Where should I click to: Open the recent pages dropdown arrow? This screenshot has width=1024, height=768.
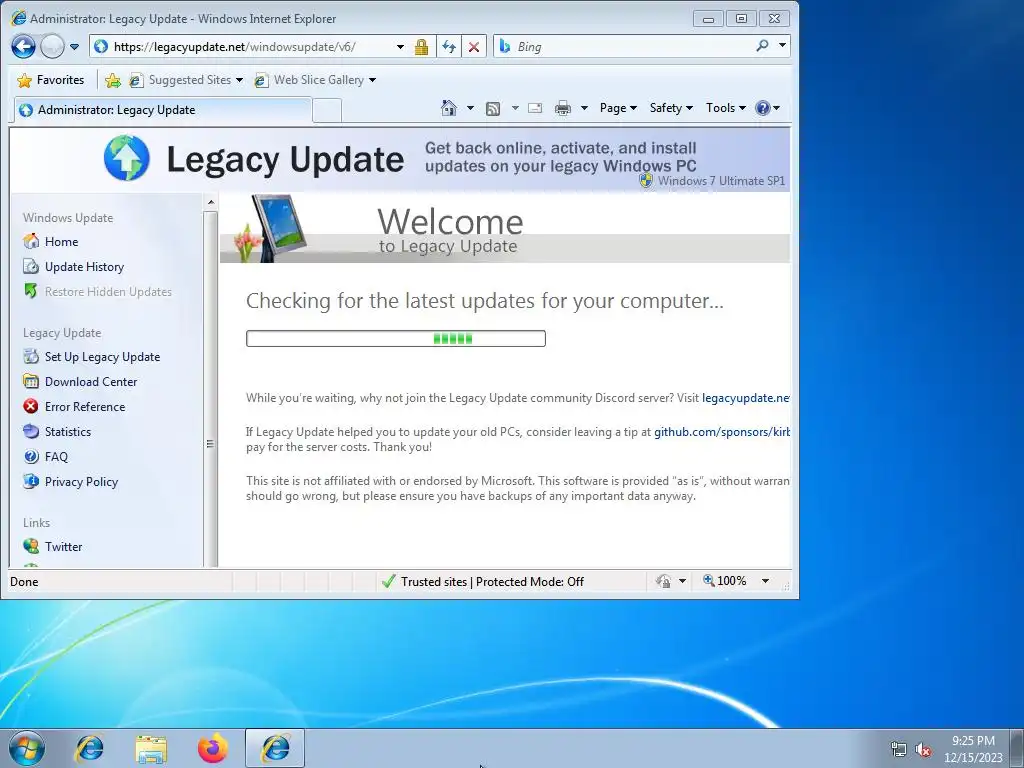[74, 47]
